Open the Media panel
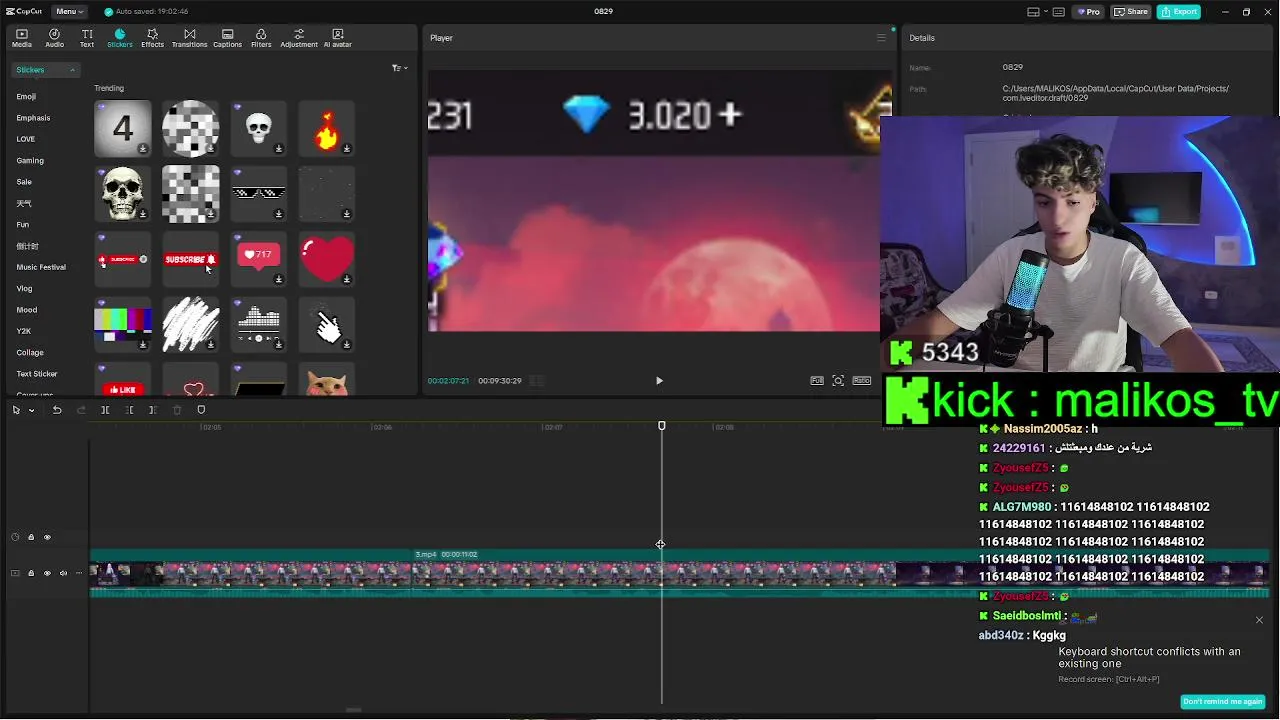Image resolution: width=1280 pixels, height=720 pixels. pyautogui.click(x=22, y=38)
